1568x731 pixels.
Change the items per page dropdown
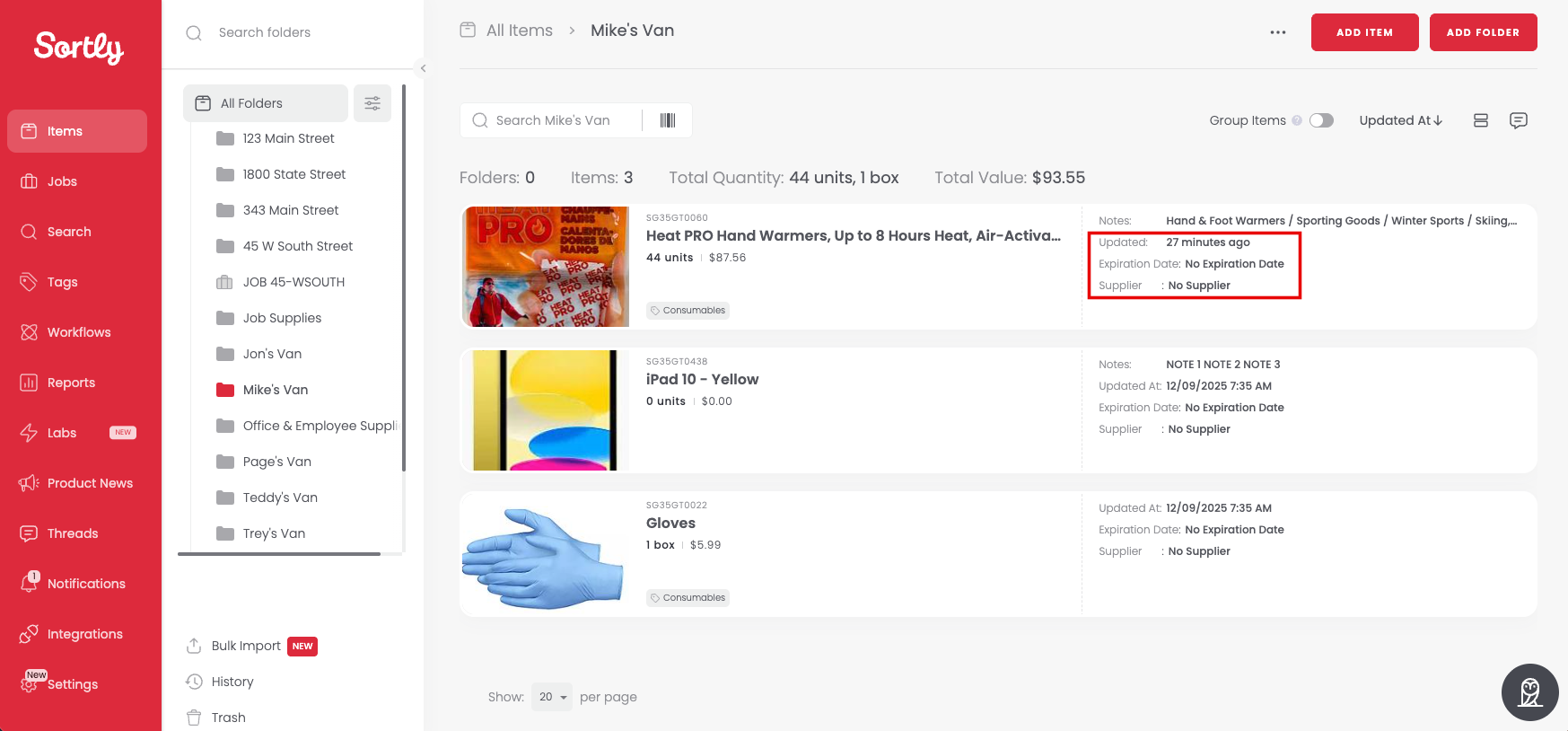[551, 697]
